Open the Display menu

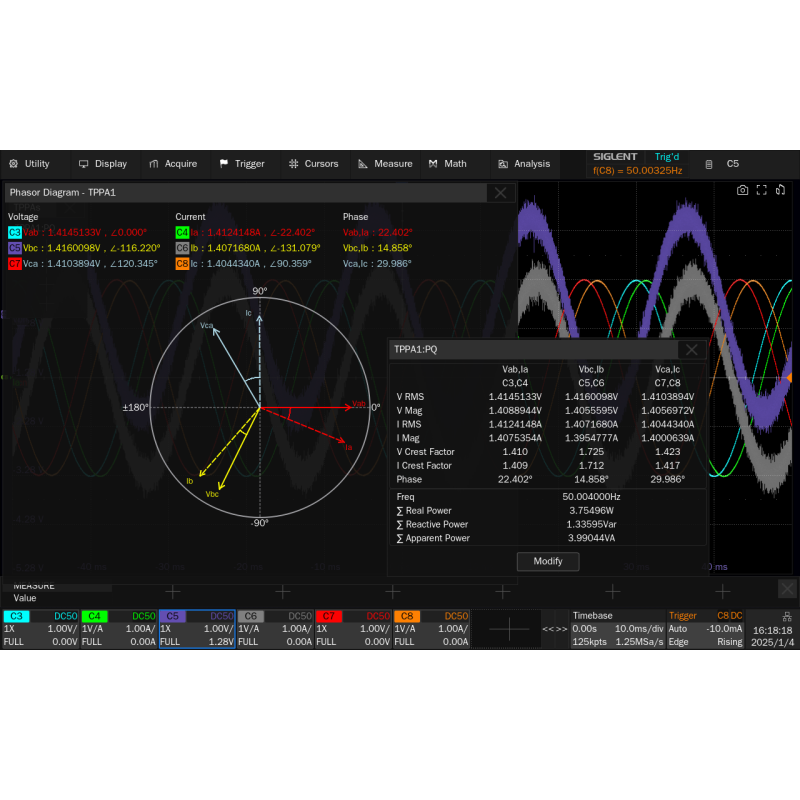(102, 164)
